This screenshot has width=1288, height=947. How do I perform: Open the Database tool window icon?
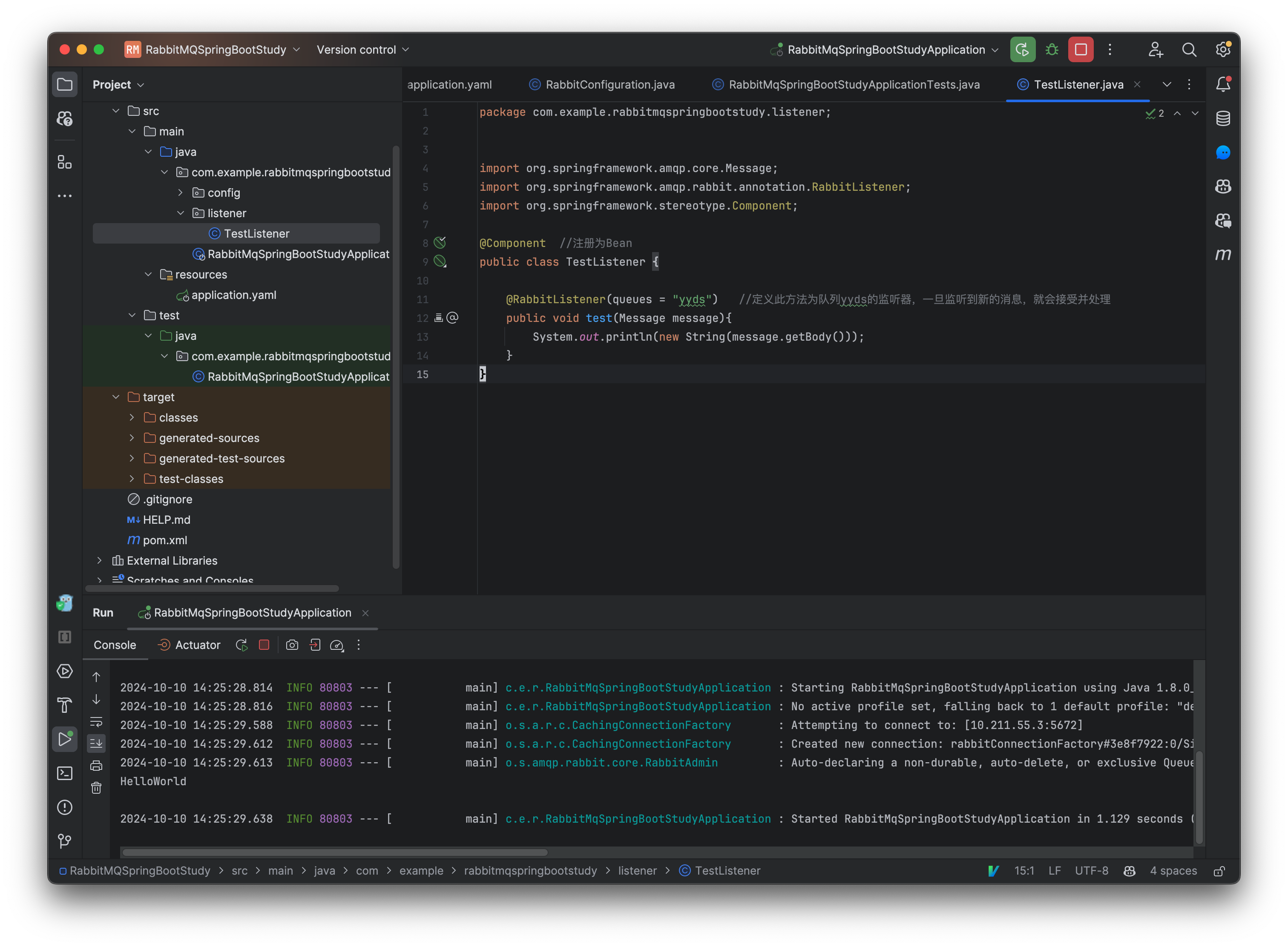(1223, 119)
